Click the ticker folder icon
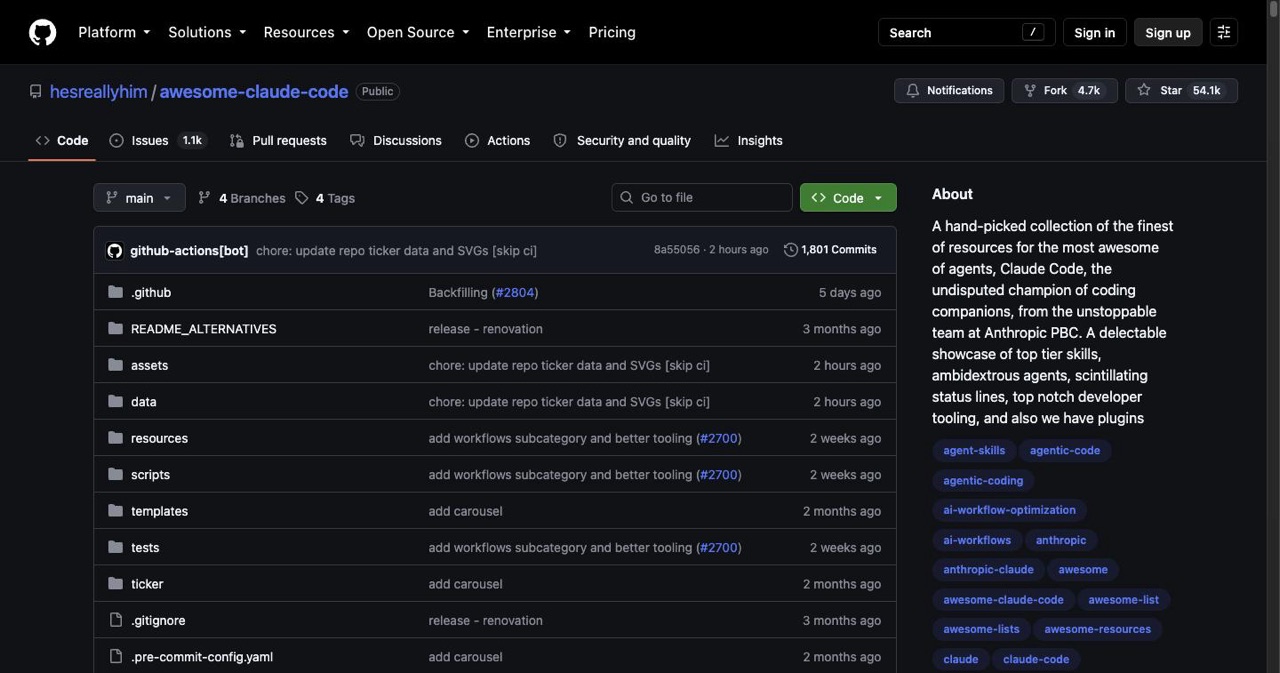 (x=115, y=583)
